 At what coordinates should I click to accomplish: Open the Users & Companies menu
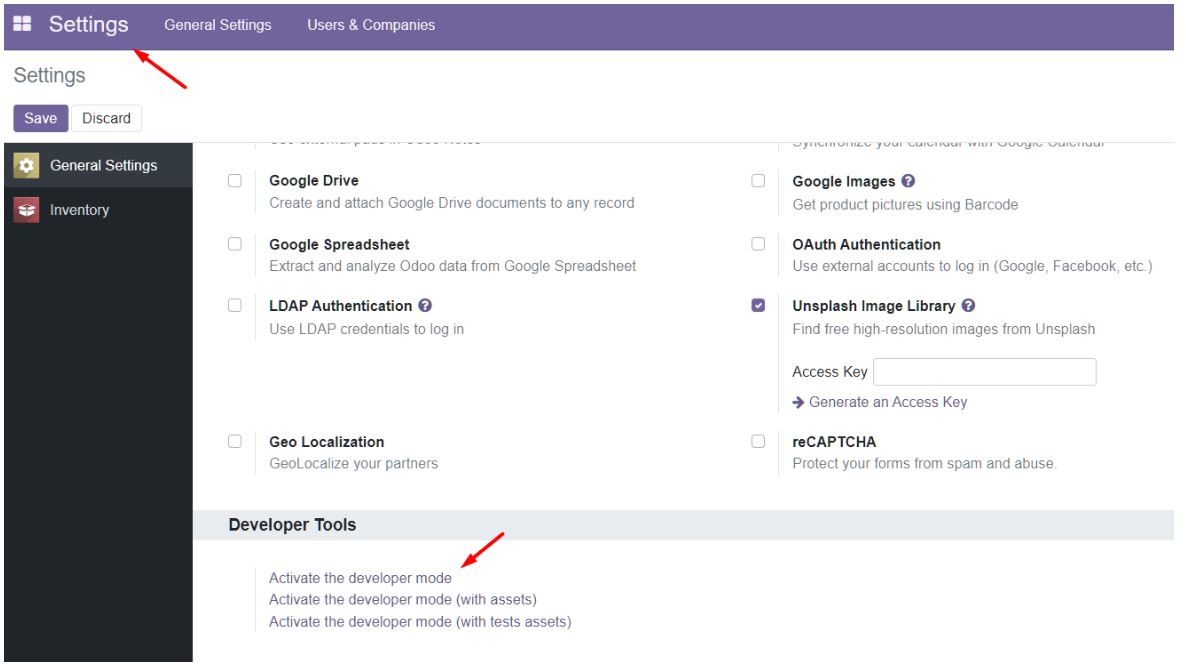[371, 25]
